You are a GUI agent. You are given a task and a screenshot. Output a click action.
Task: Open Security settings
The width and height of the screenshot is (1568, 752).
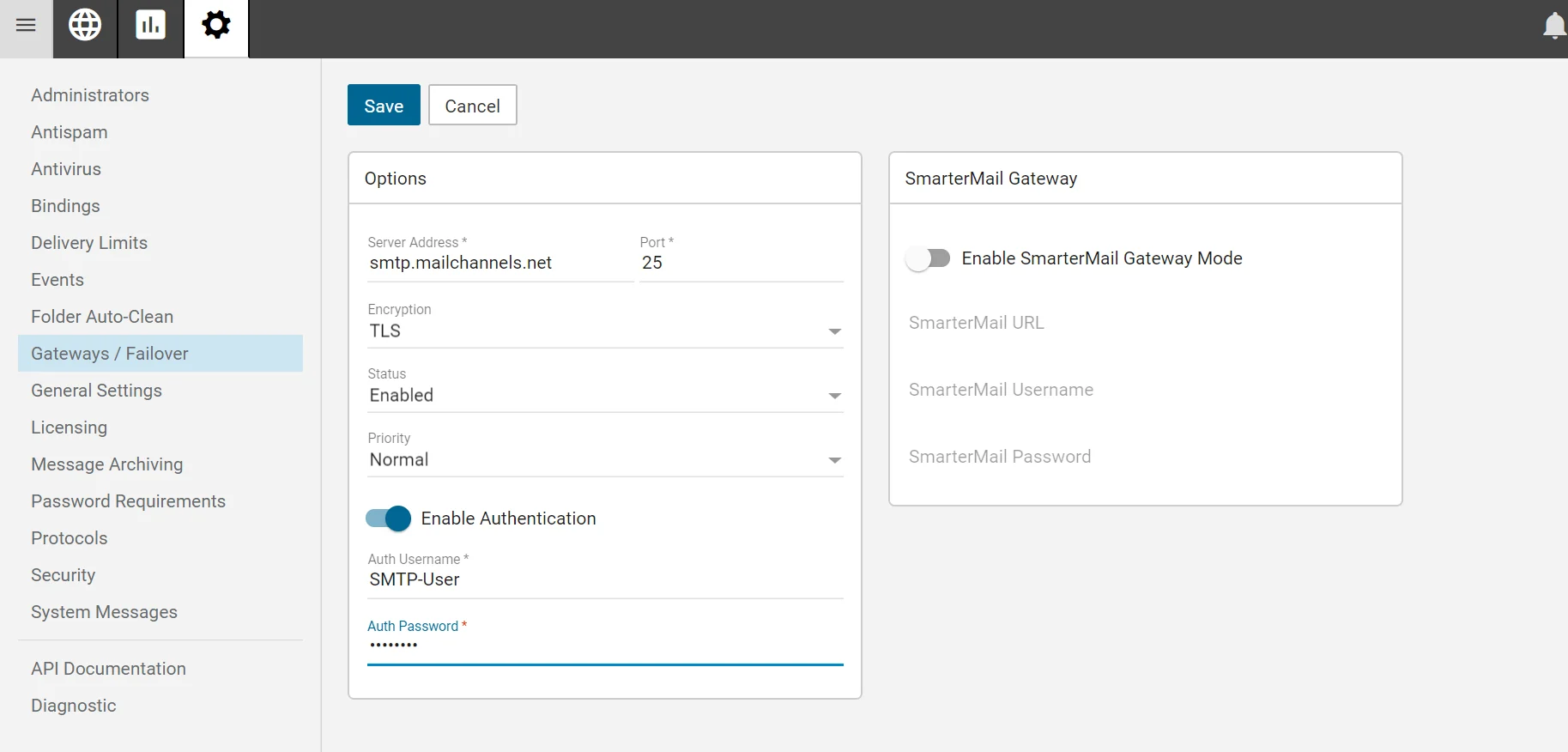(63, 575)
